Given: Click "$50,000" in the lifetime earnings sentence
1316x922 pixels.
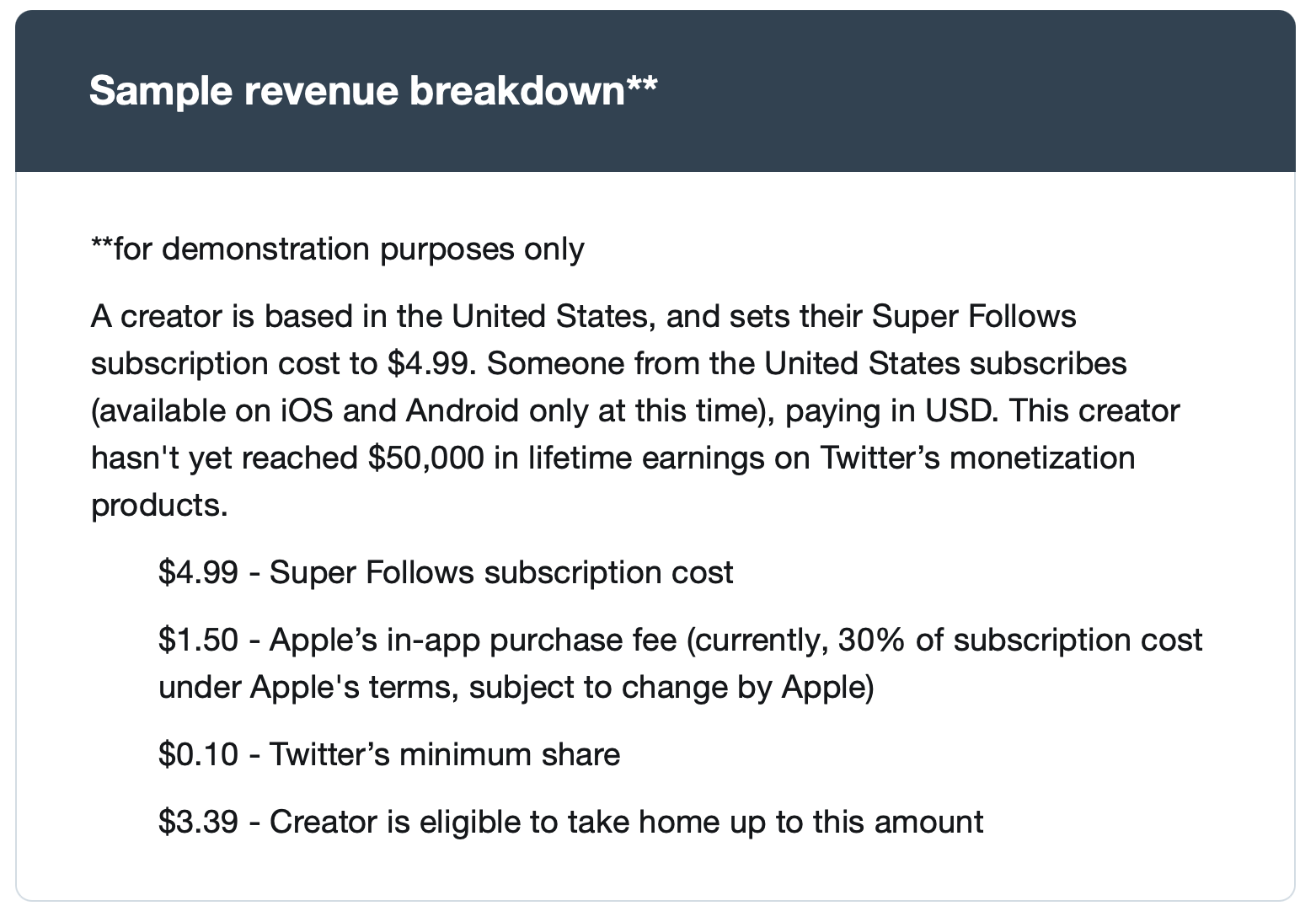Looking at the screenshot, I should tap(426, 458).
